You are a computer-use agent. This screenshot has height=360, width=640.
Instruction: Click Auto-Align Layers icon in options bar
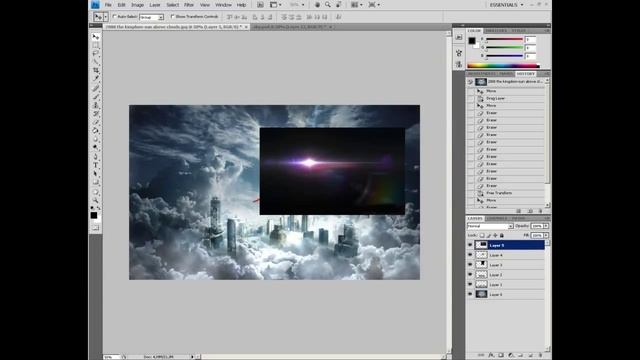(x=338, y=17)
